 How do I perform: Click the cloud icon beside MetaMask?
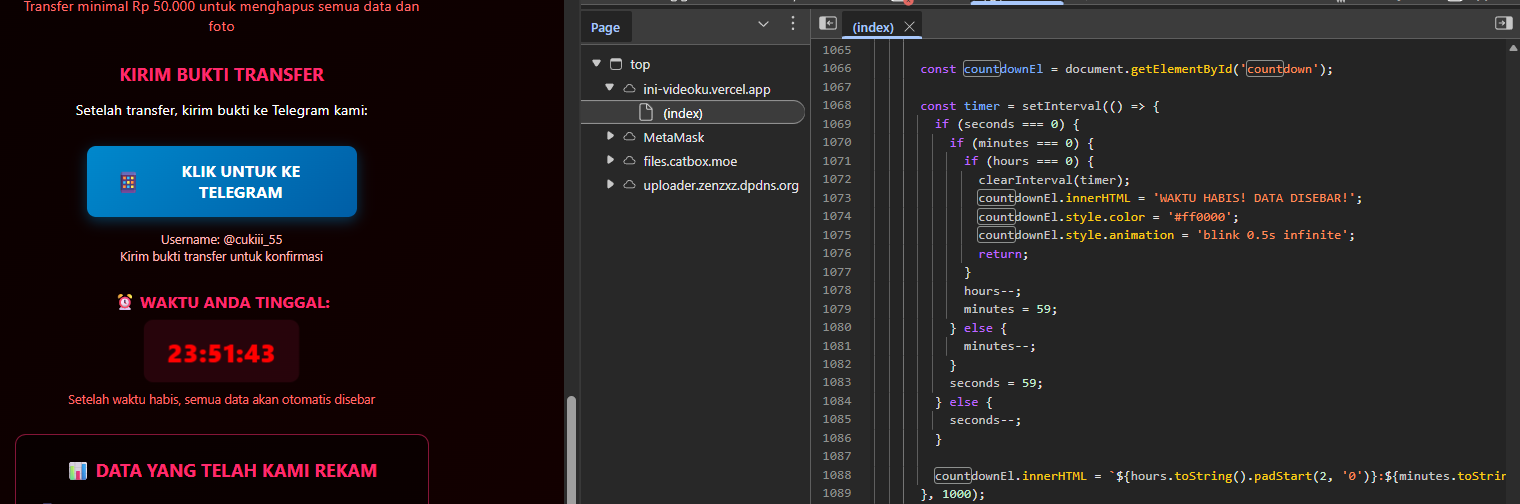tap(630, 137)
